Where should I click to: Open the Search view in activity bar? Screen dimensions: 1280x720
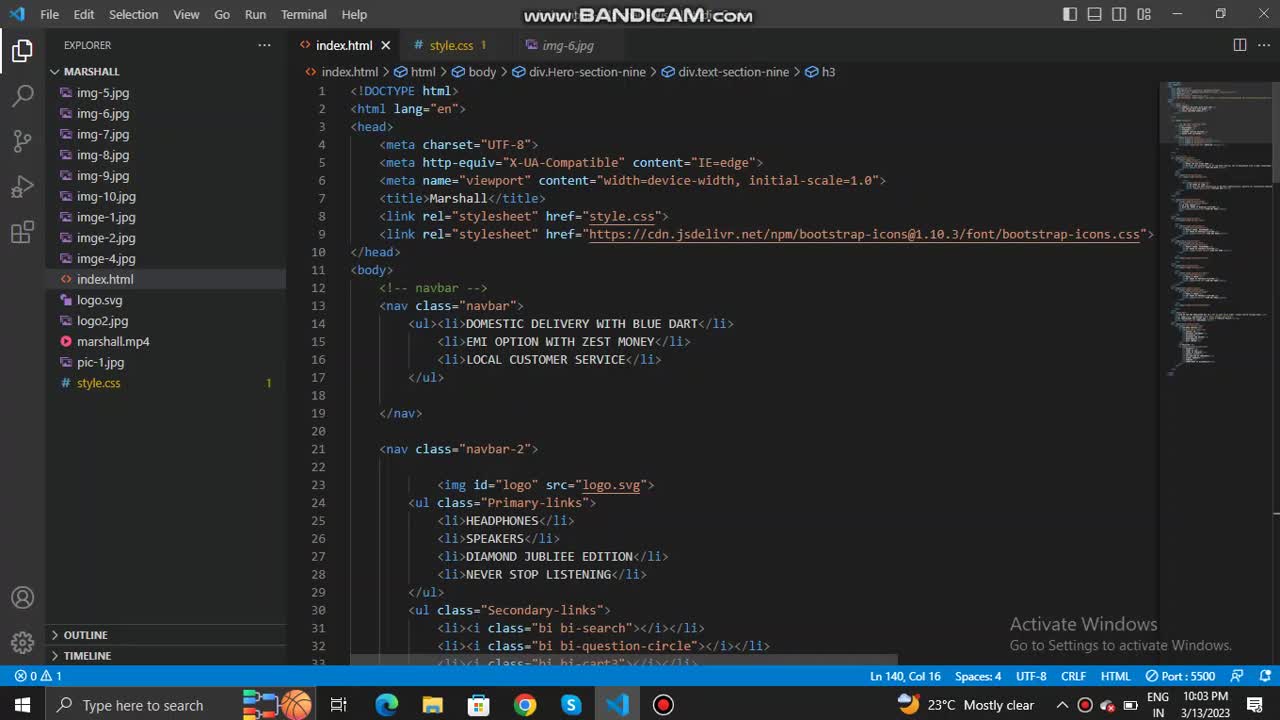pyautogui.click(x=22, y=96)
